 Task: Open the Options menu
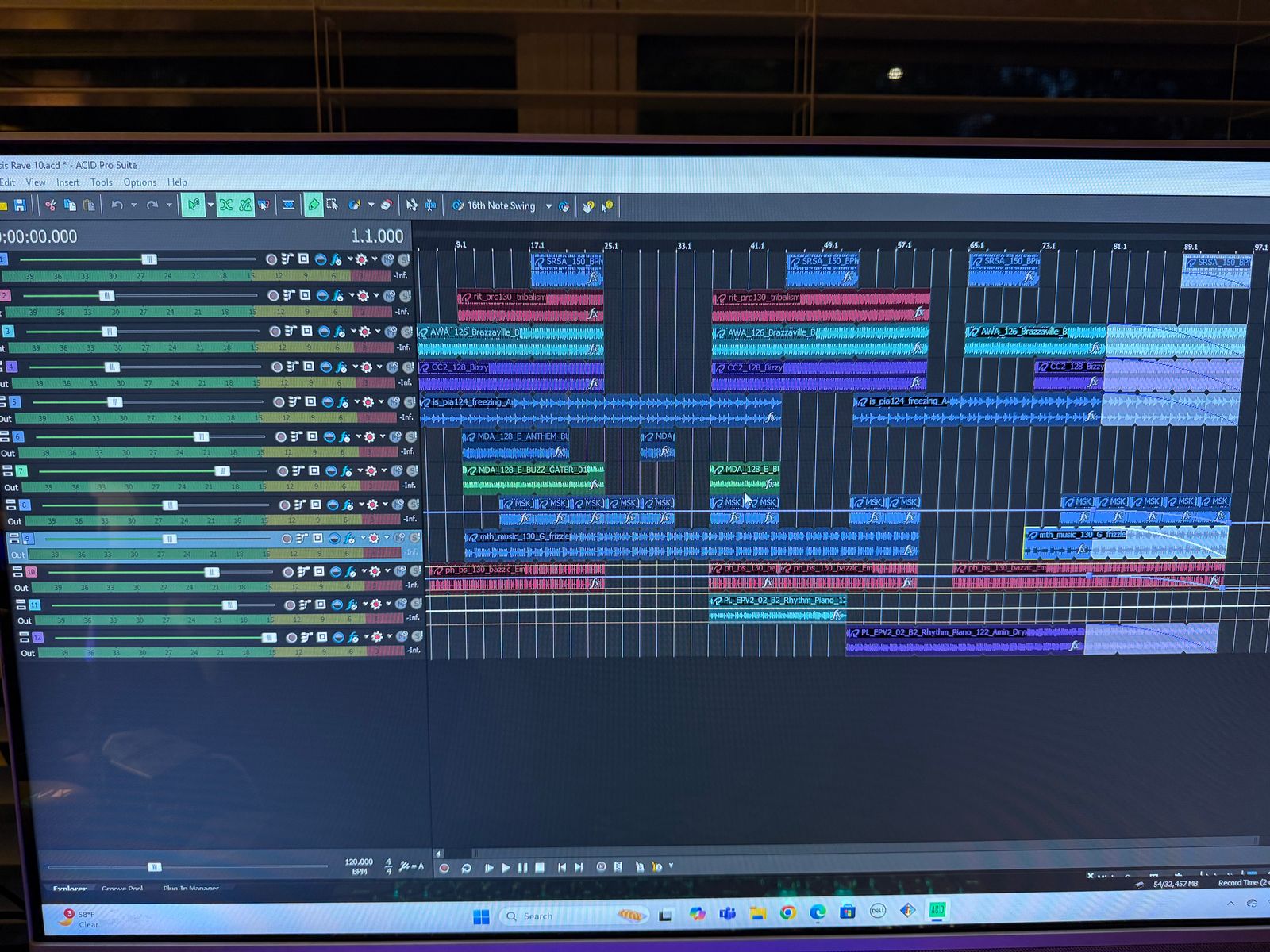(140, 182)
